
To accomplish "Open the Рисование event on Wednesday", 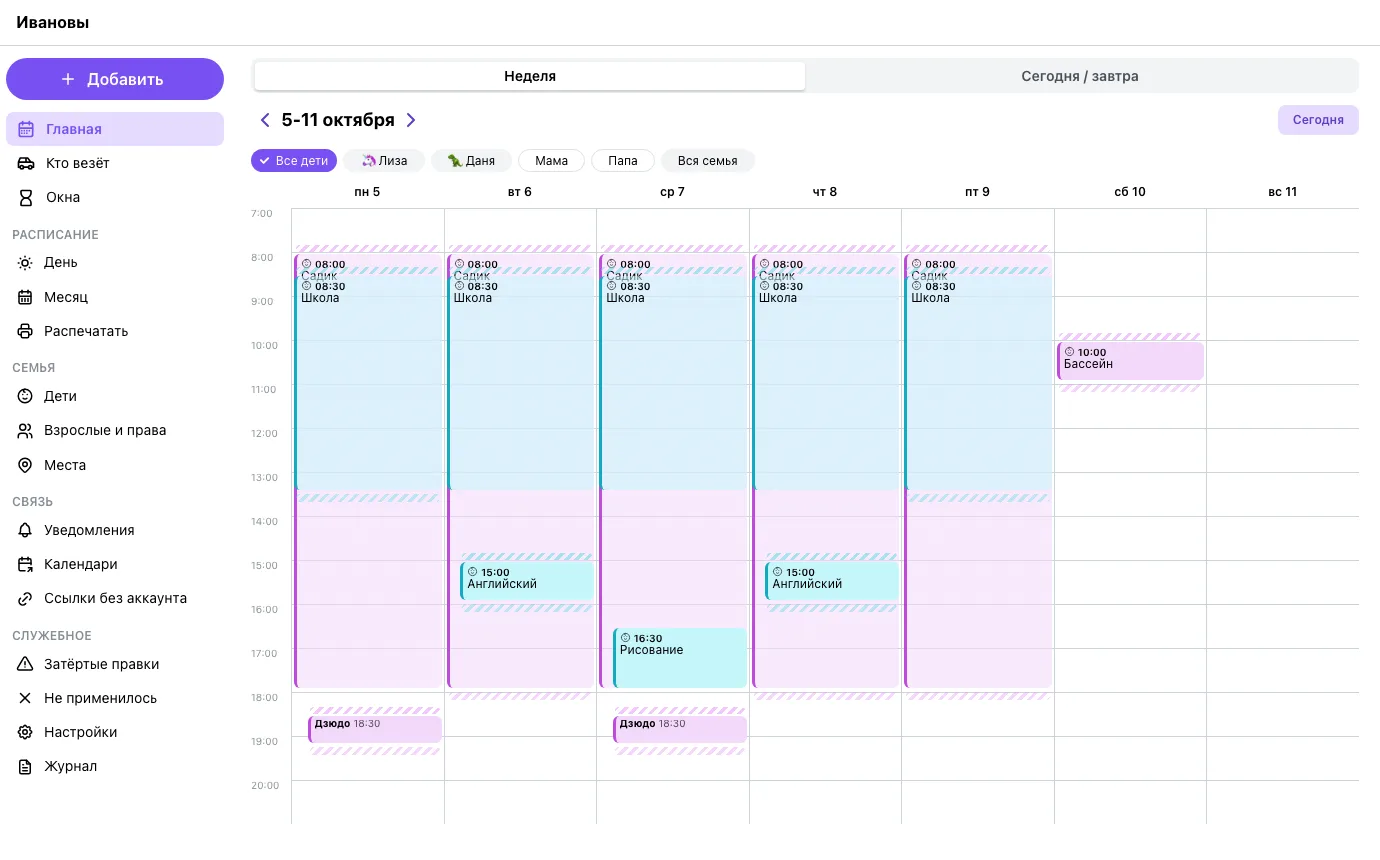I will pos(680,658).
